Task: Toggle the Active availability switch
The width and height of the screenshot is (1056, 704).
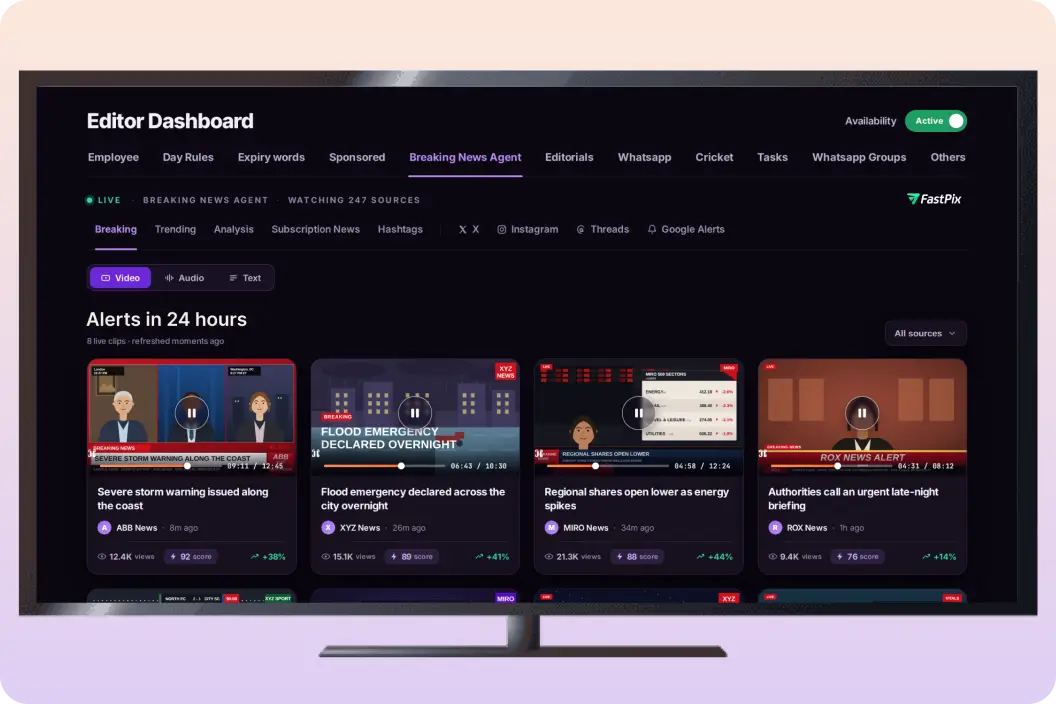Action: (x=936, y=121)
